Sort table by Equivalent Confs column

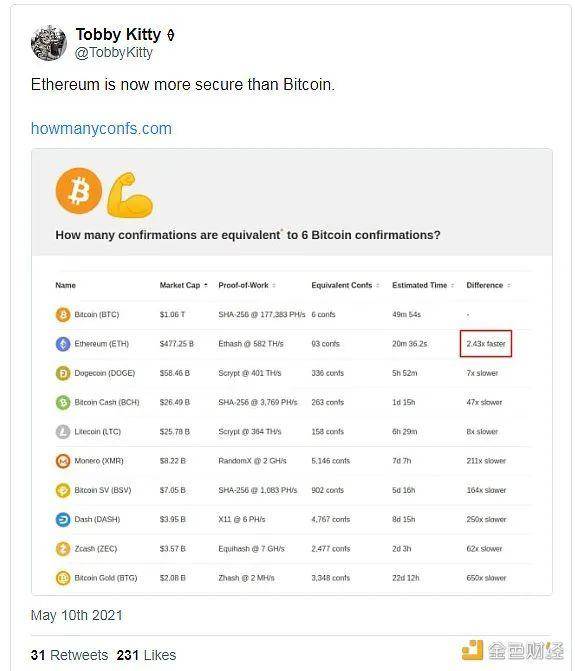[345, 285]
